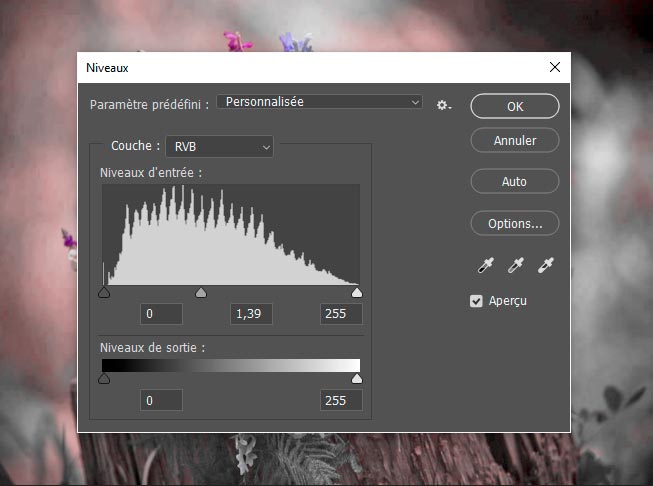
Task: Toggle the Aperçu preview checkbox
Action: pos(477,300)
